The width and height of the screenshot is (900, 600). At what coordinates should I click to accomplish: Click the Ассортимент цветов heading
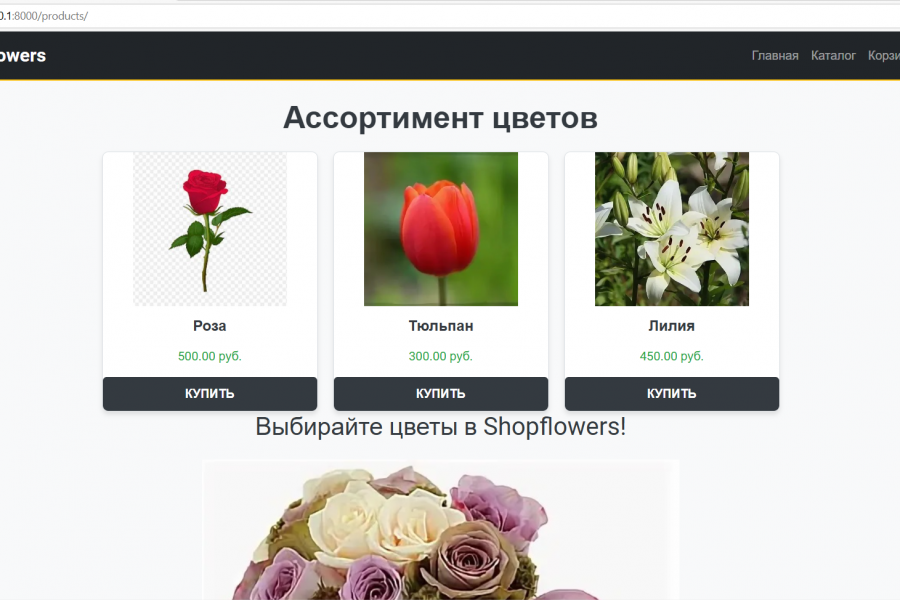[440, 118]
